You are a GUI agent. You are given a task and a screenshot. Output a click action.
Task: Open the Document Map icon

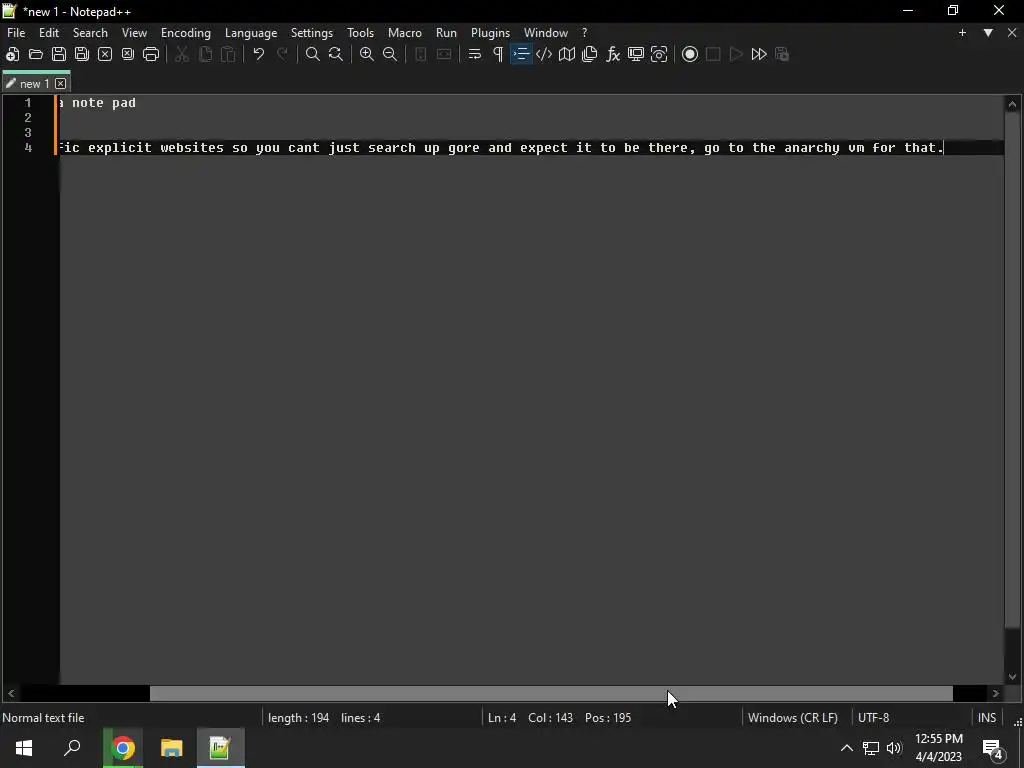567,54
